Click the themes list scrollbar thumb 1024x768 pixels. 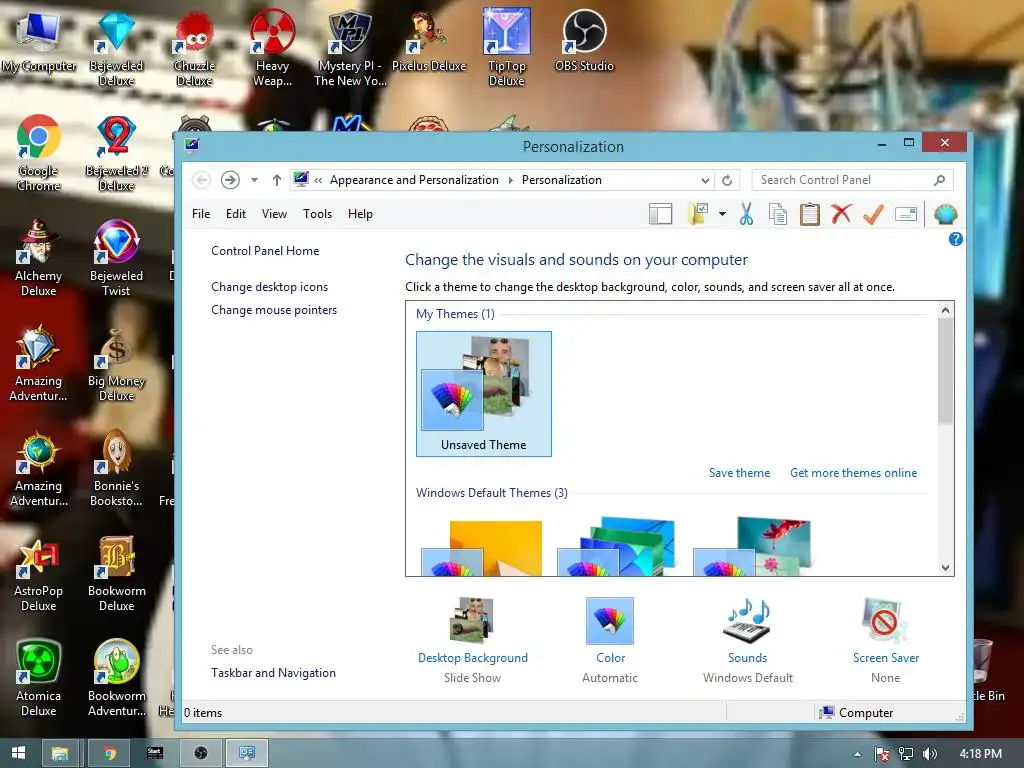[x=945, y=371]
